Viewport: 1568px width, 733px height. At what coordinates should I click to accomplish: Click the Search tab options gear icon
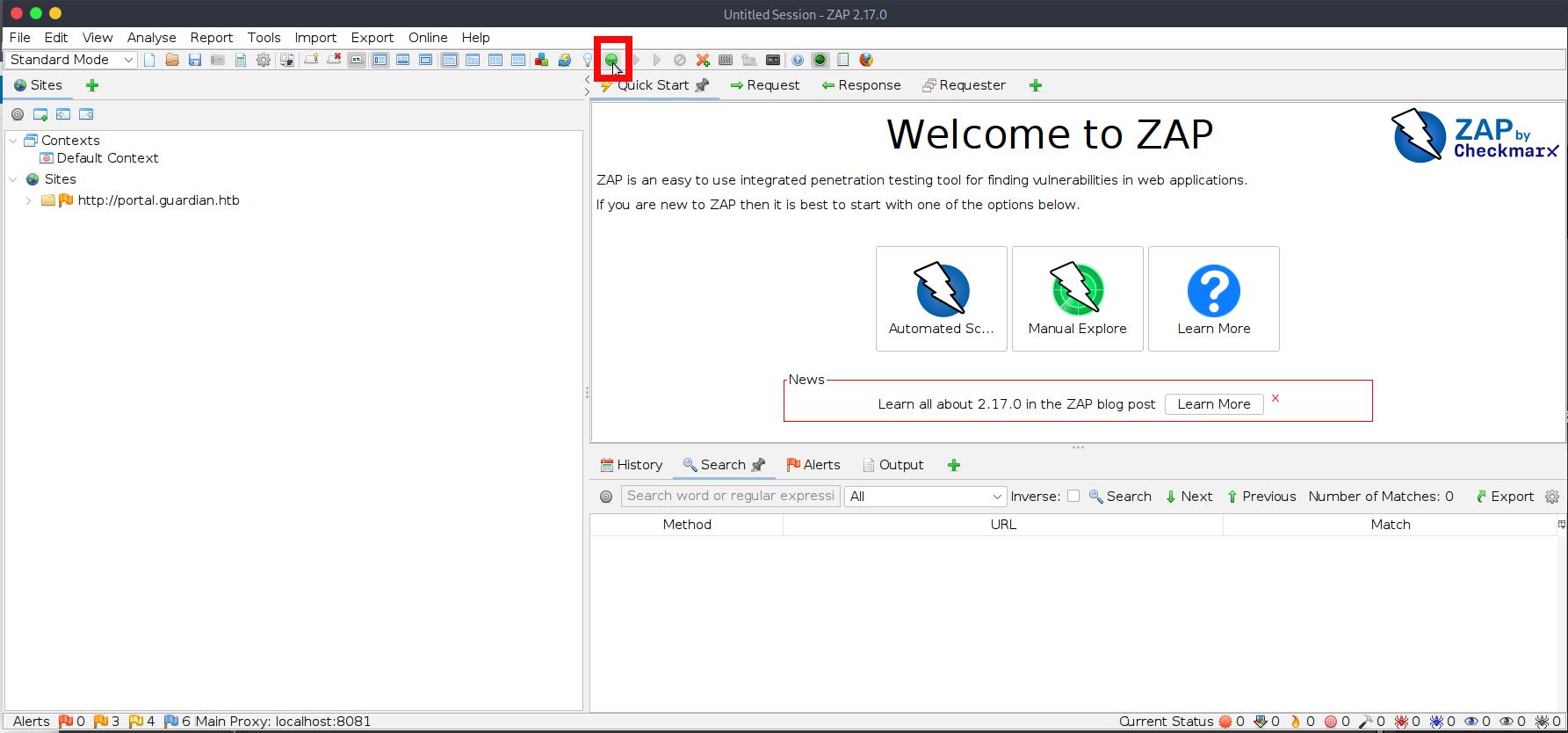1552,497
